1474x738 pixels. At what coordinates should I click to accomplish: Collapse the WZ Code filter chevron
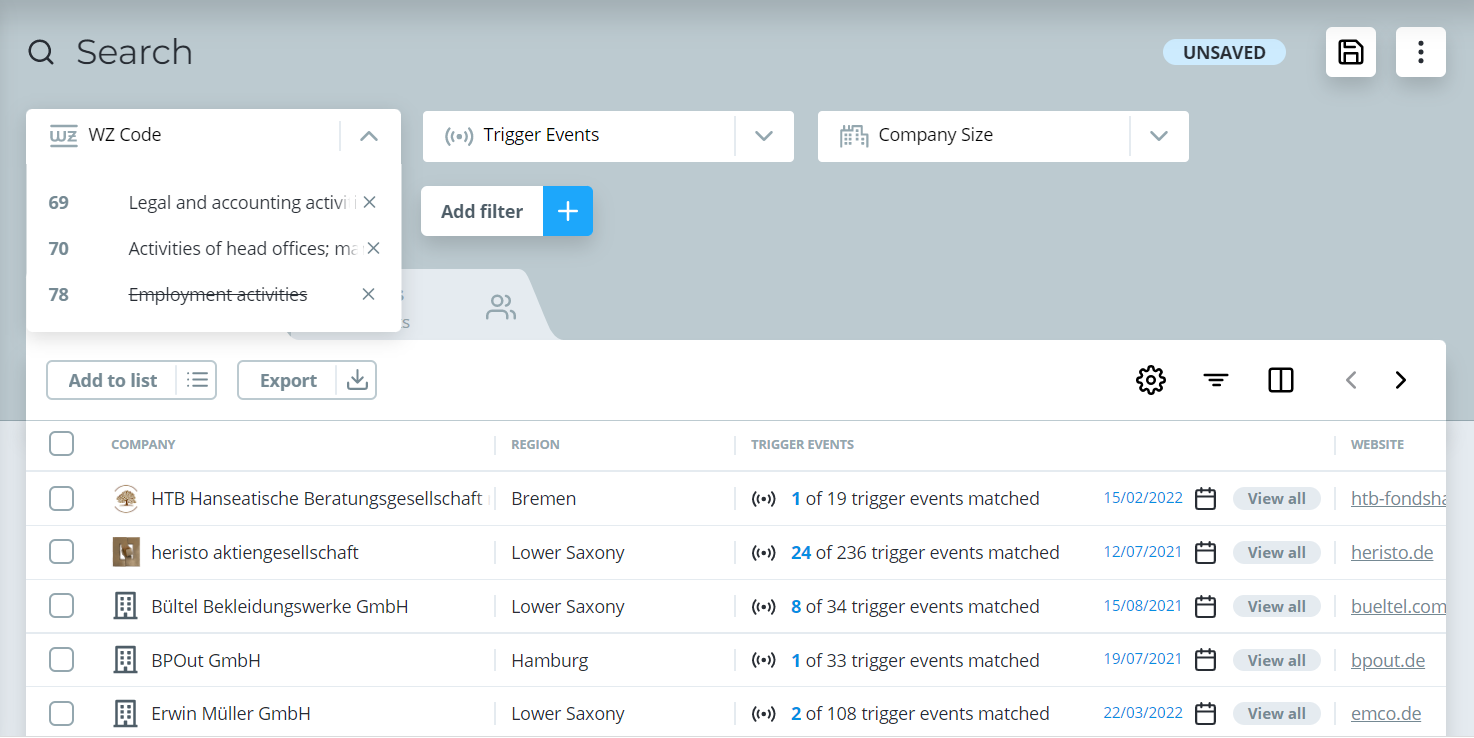point(369,136)
